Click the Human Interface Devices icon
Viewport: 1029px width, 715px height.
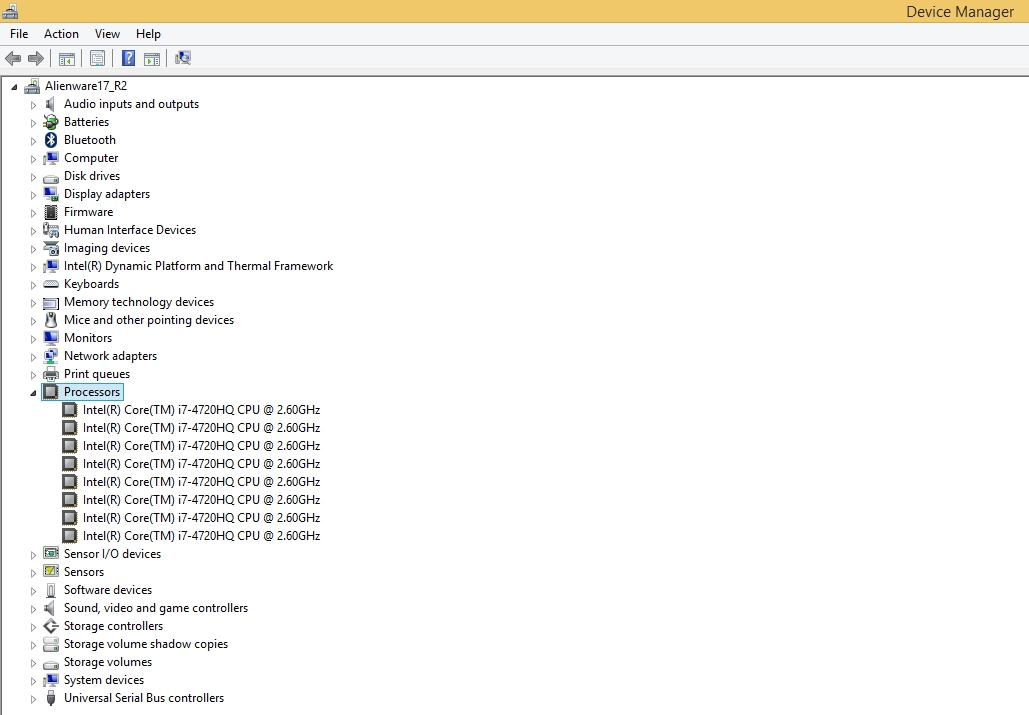click(x=51, y=230)
